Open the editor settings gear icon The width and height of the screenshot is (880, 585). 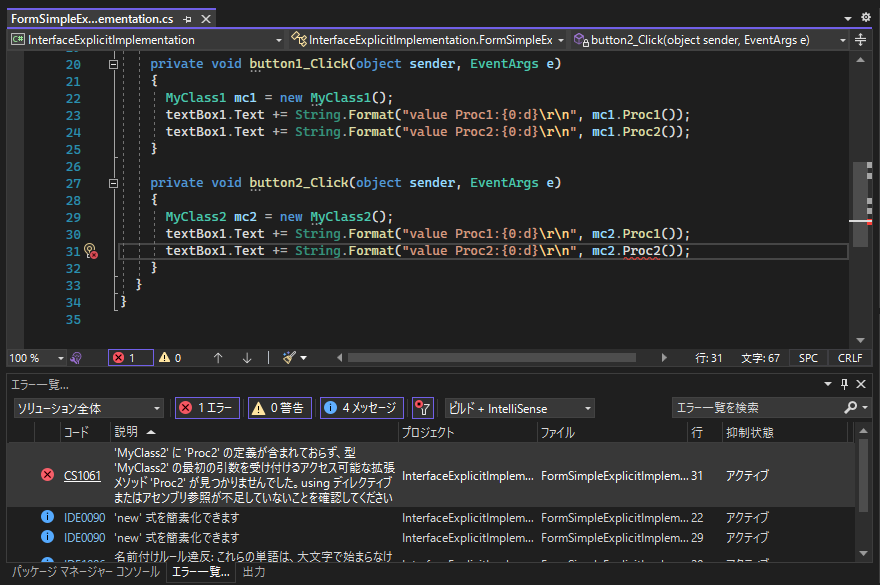point(866,17)
